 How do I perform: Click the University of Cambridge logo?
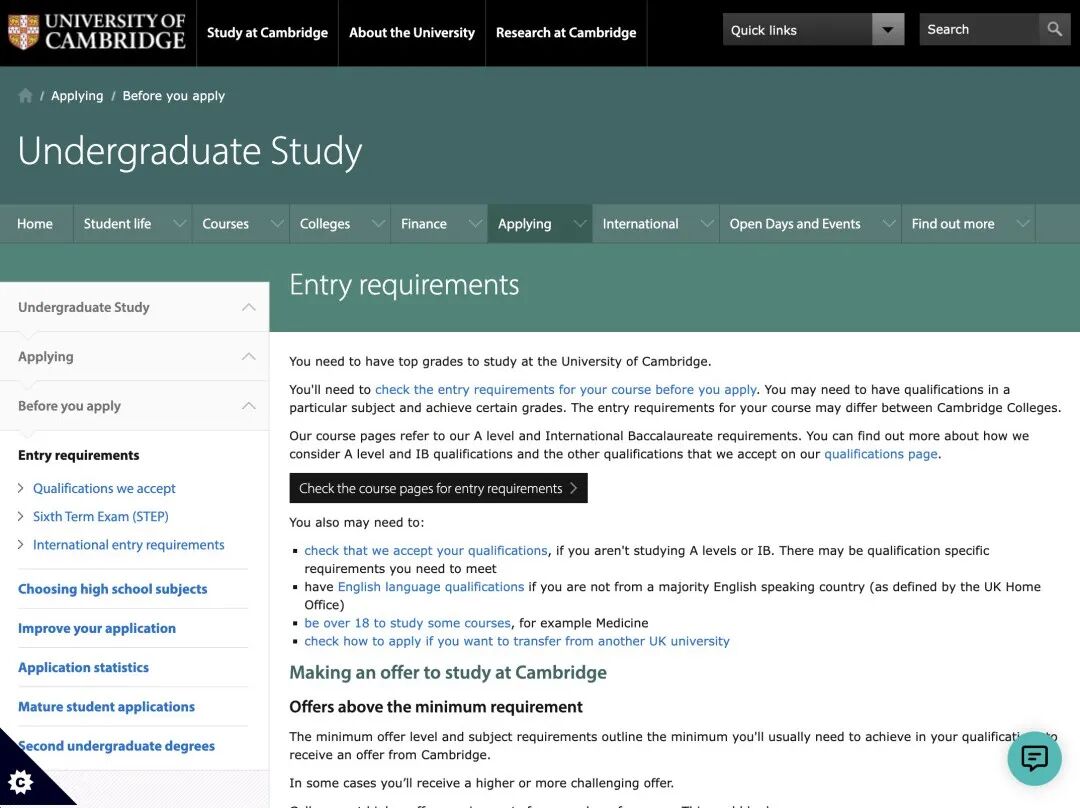96,32
